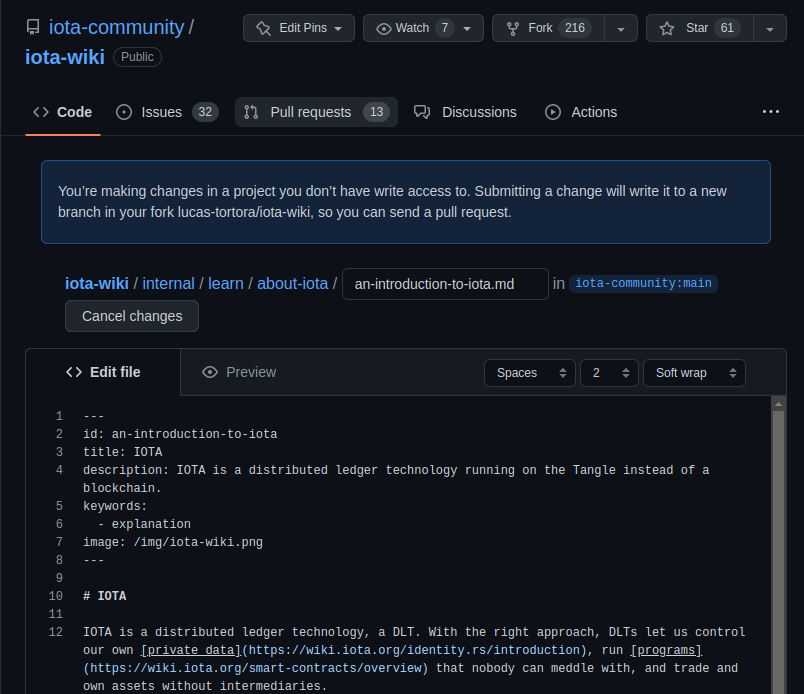Click the brackets icon in Edit file tab
Image resolution: width=804 pixels, height=694 pixels.
74,372
